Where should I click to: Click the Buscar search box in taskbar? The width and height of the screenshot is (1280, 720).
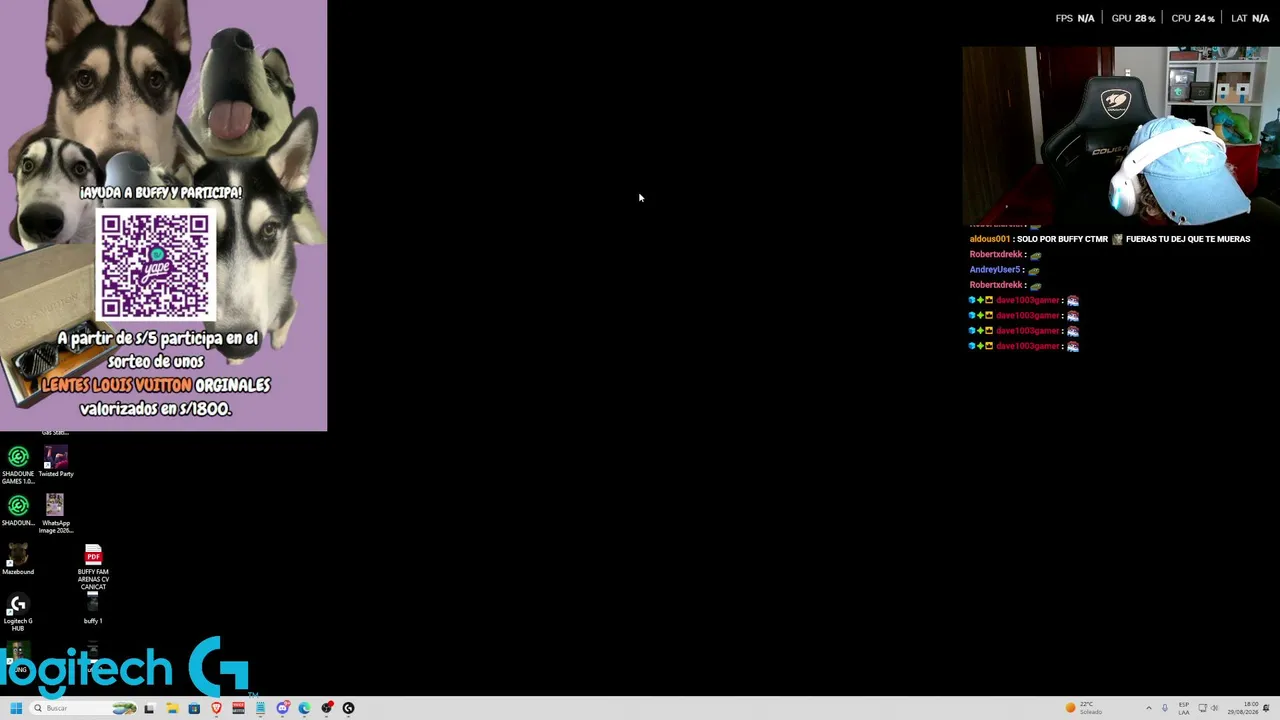83,708
